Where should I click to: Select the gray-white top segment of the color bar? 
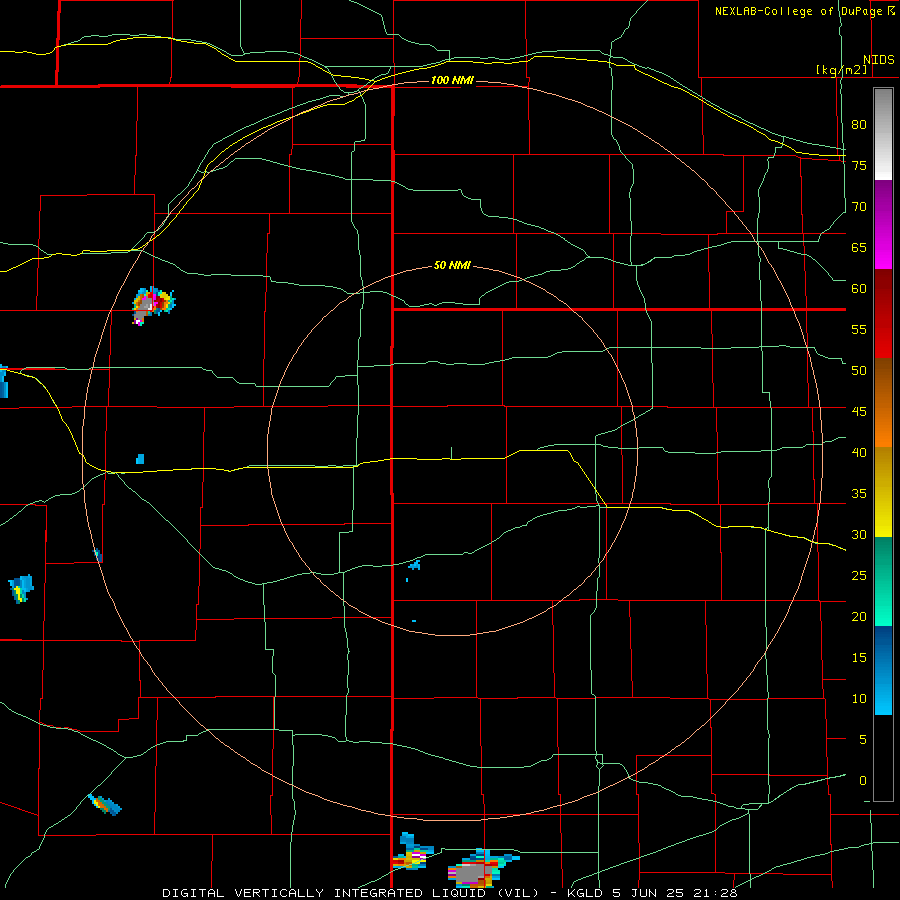point(883,134)
